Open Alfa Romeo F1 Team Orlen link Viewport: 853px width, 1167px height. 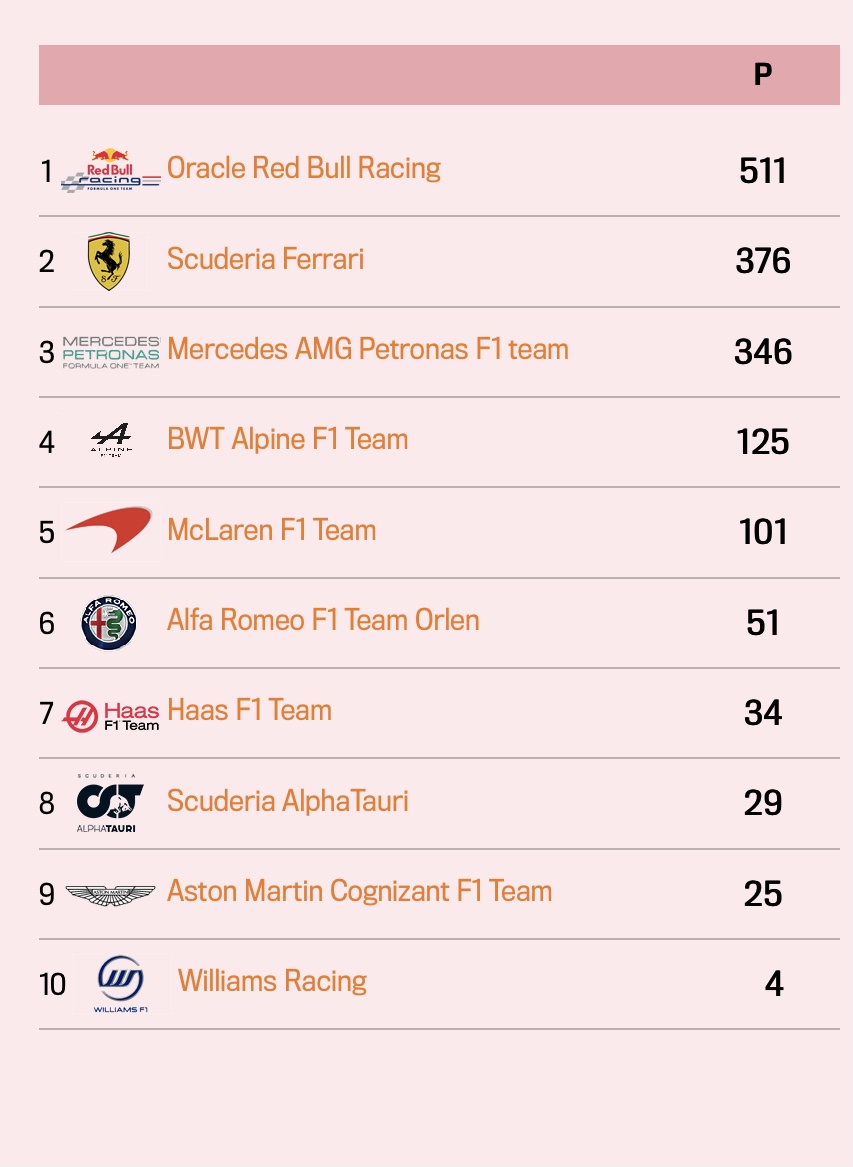click(323, 620)
